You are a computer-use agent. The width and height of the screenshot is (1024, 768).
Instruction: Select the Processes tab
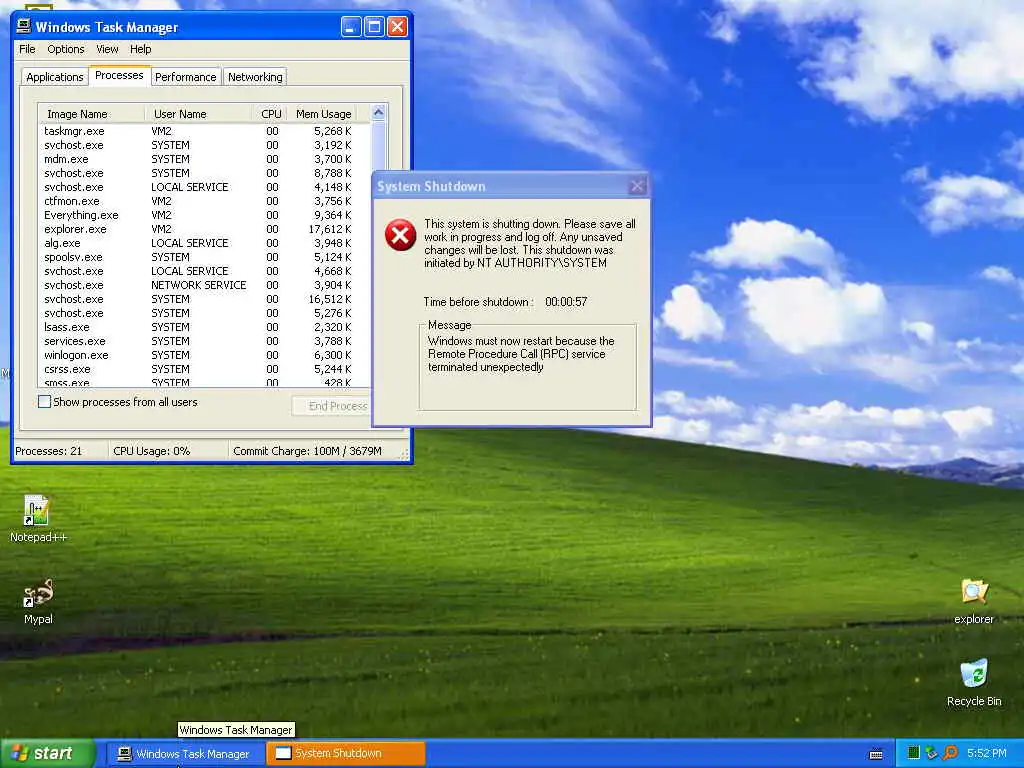pos(119,75)
